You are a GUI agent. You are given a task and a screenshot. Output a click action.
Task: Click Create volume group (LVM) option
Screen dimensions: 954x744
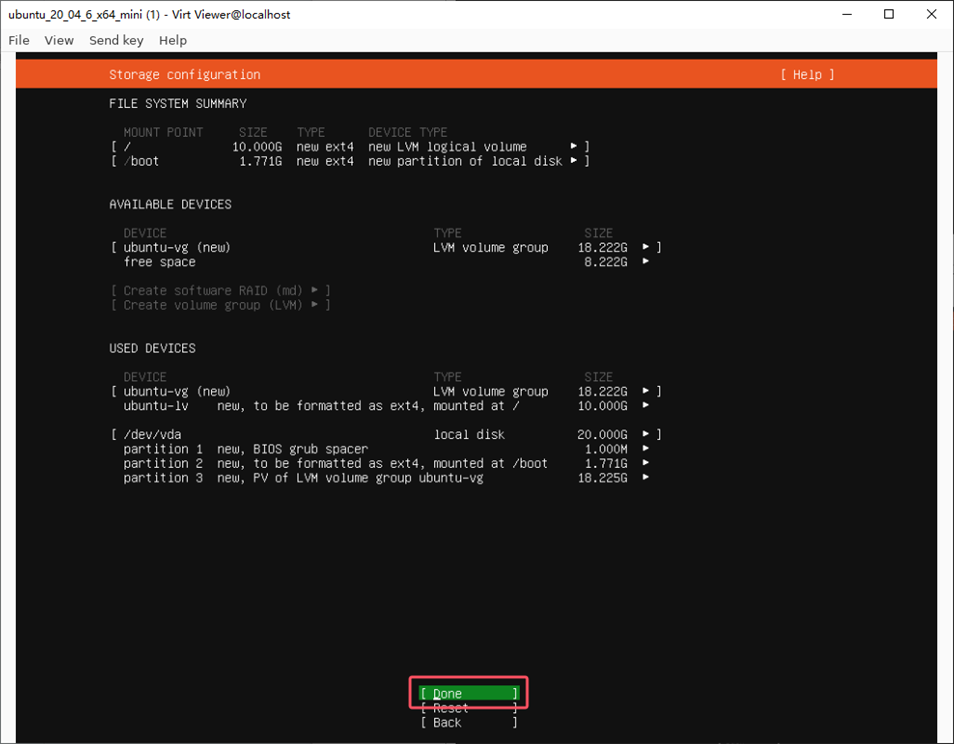(221, 305)
